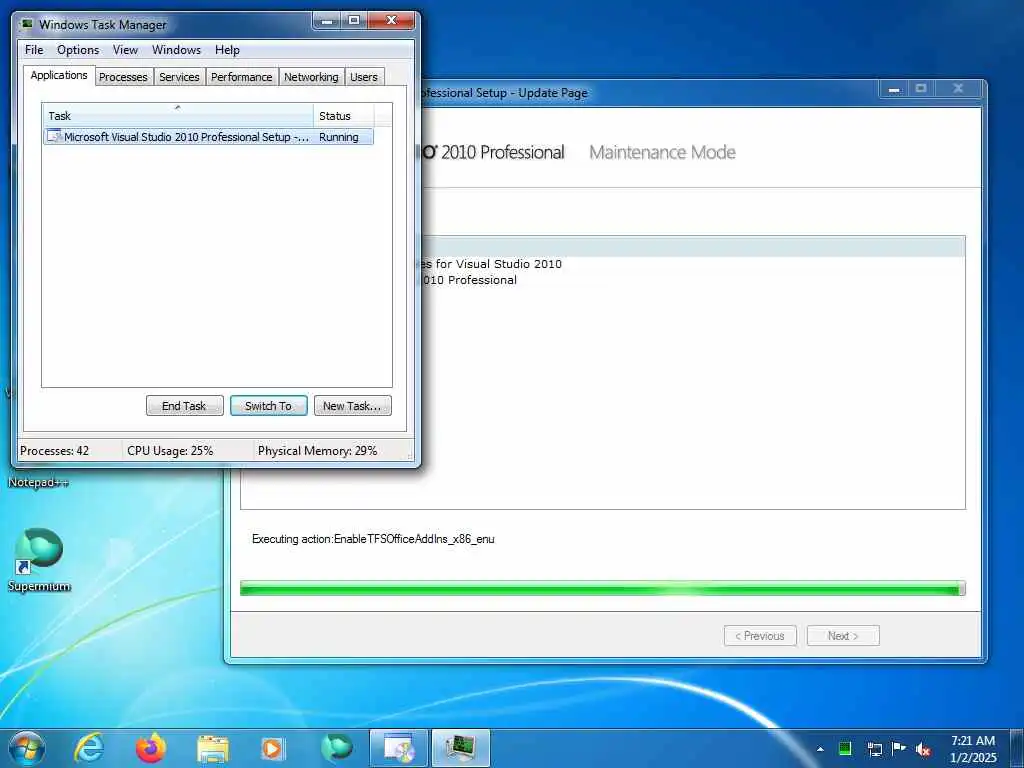The width and height of the screenshot is (1024, 768).
Task: Open Supermium from the taskbar
Action: pyautogui.click(x=337, y=748)
